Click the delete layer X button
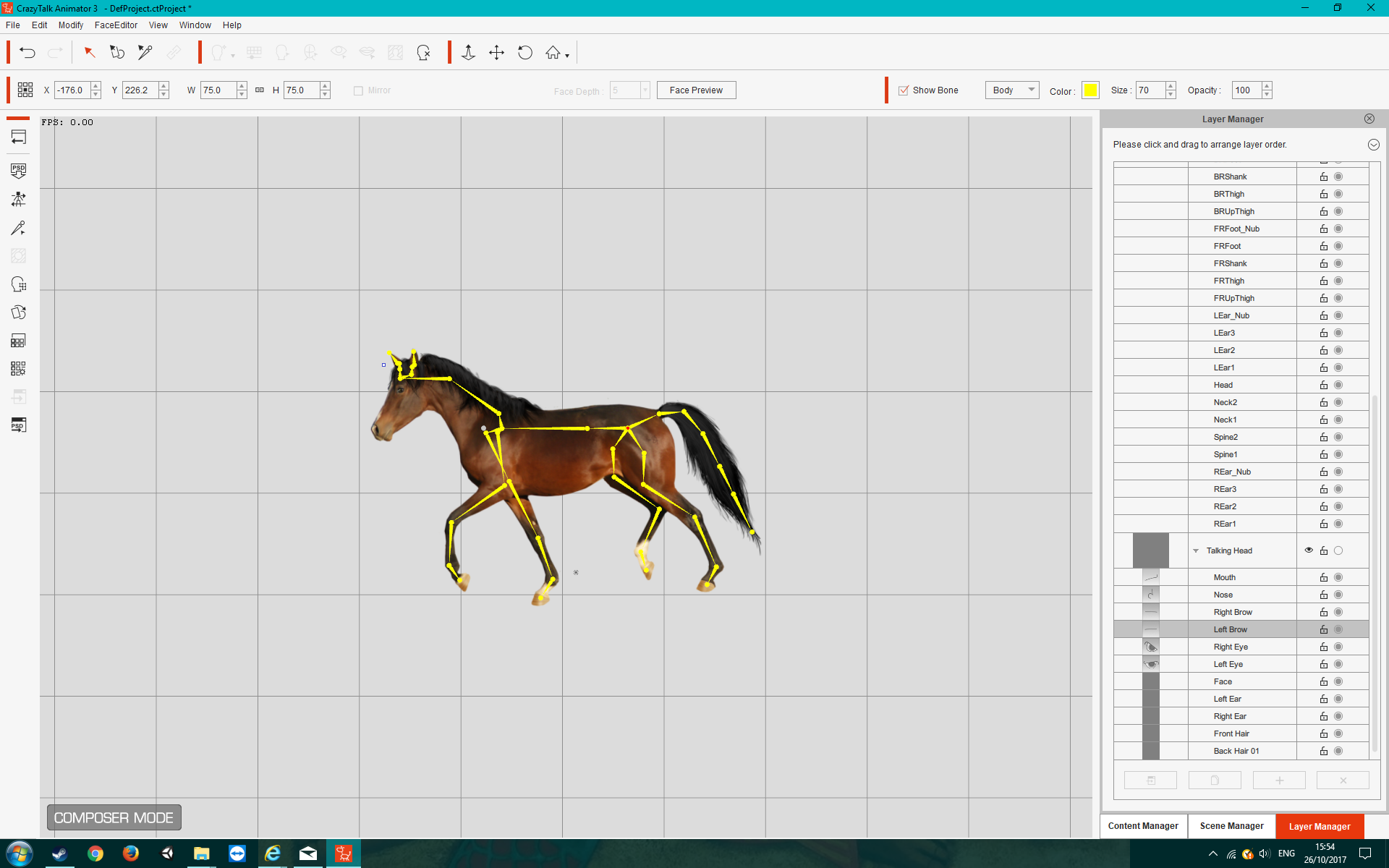 click(x=1343, y=780)
